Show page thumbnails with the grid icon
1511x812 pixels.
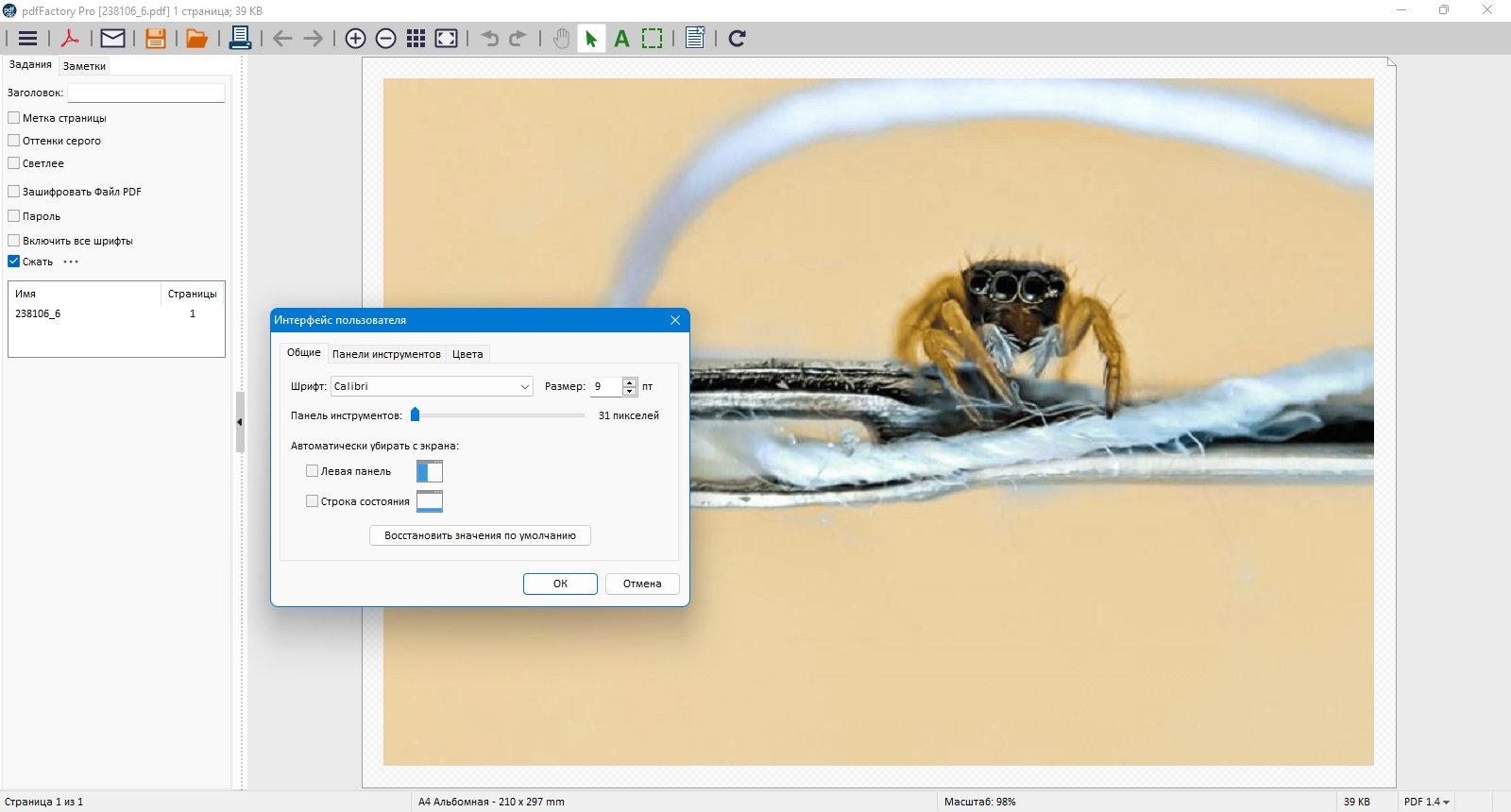pos(416,39)
